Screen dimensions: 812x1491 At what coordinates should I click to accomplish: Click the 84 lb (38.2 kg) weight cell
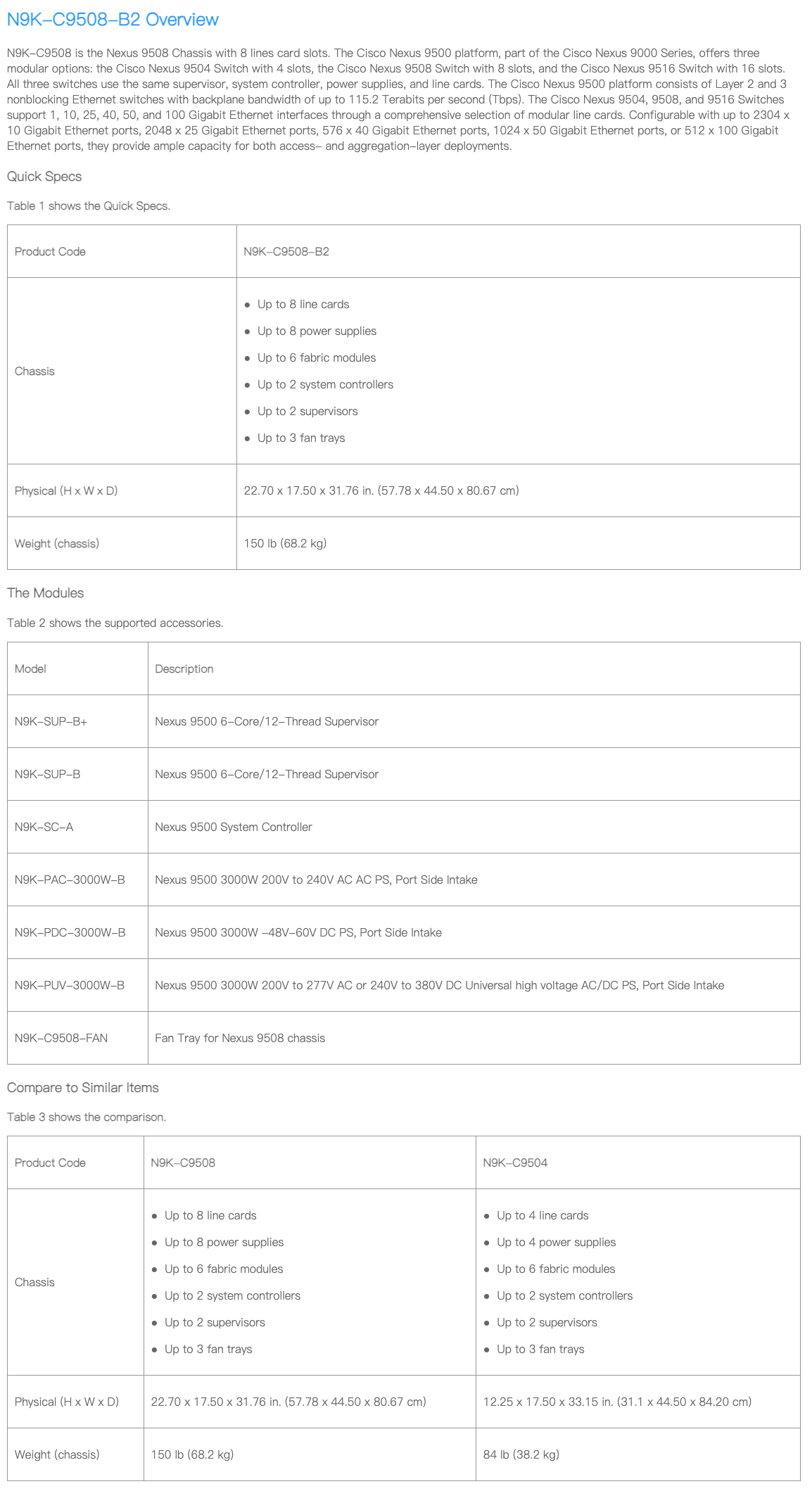click(x=521, y=1454)
